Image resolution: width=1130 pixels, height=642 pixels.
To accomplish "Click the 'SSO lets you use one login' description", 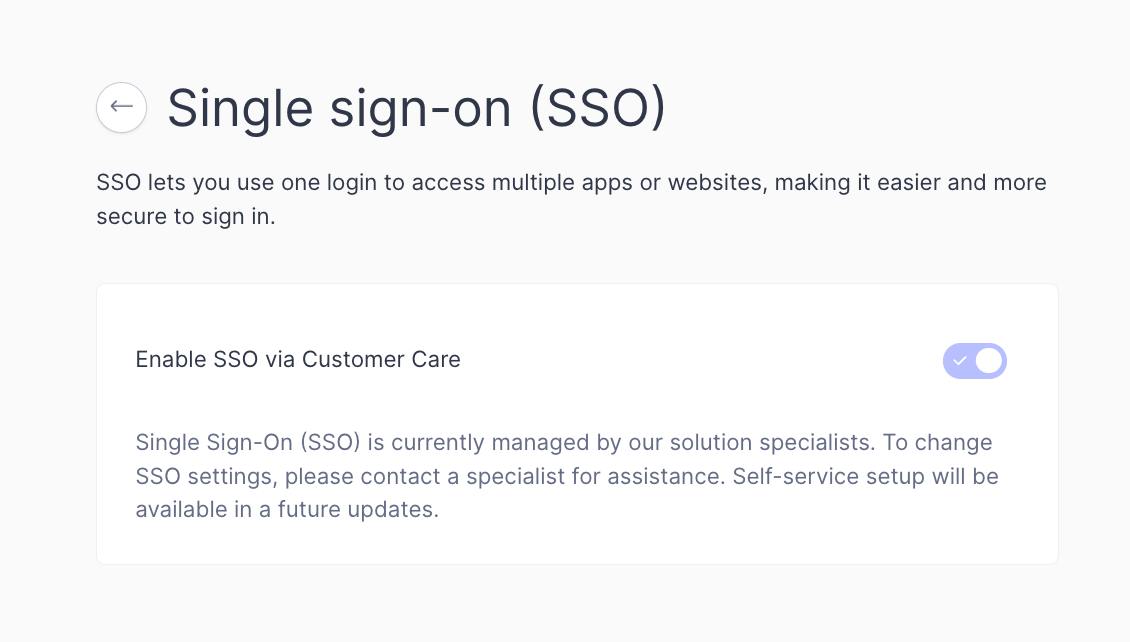I will [571, 199].
